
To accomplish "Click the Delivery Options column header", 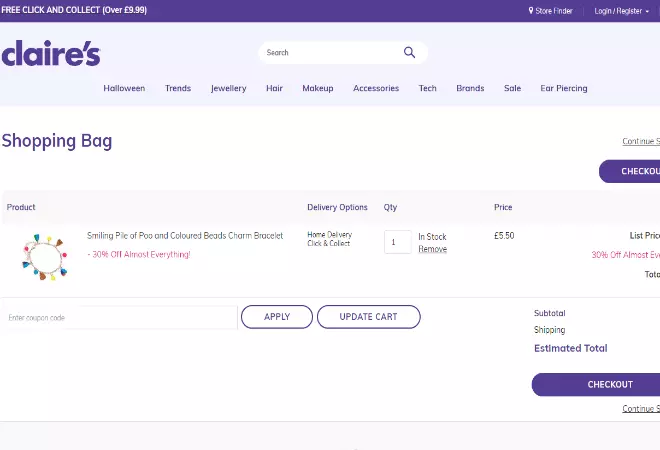I will tap(337, 207).
